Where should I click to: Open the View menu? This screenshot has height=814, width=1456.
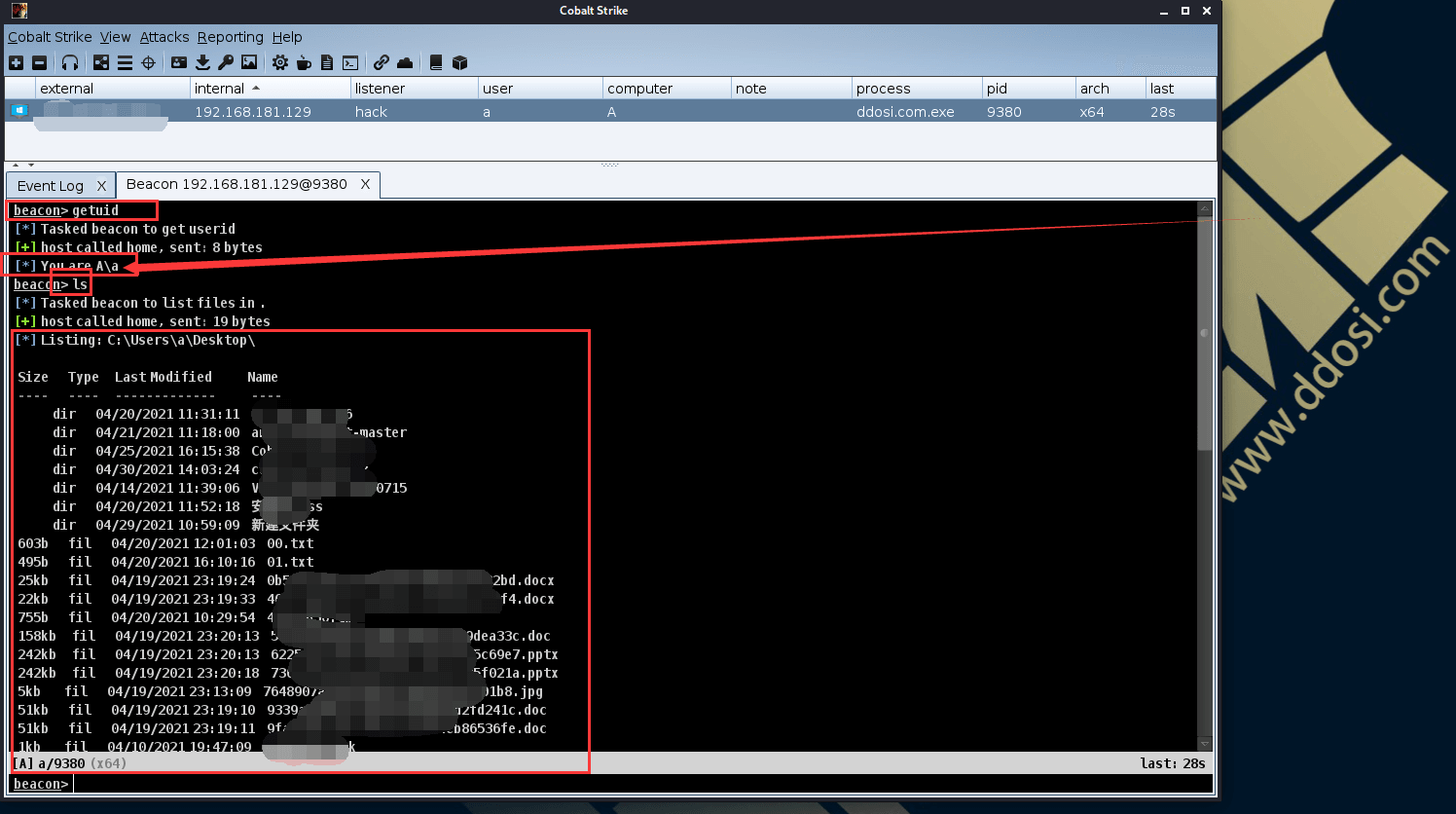(x=115, y=37)
